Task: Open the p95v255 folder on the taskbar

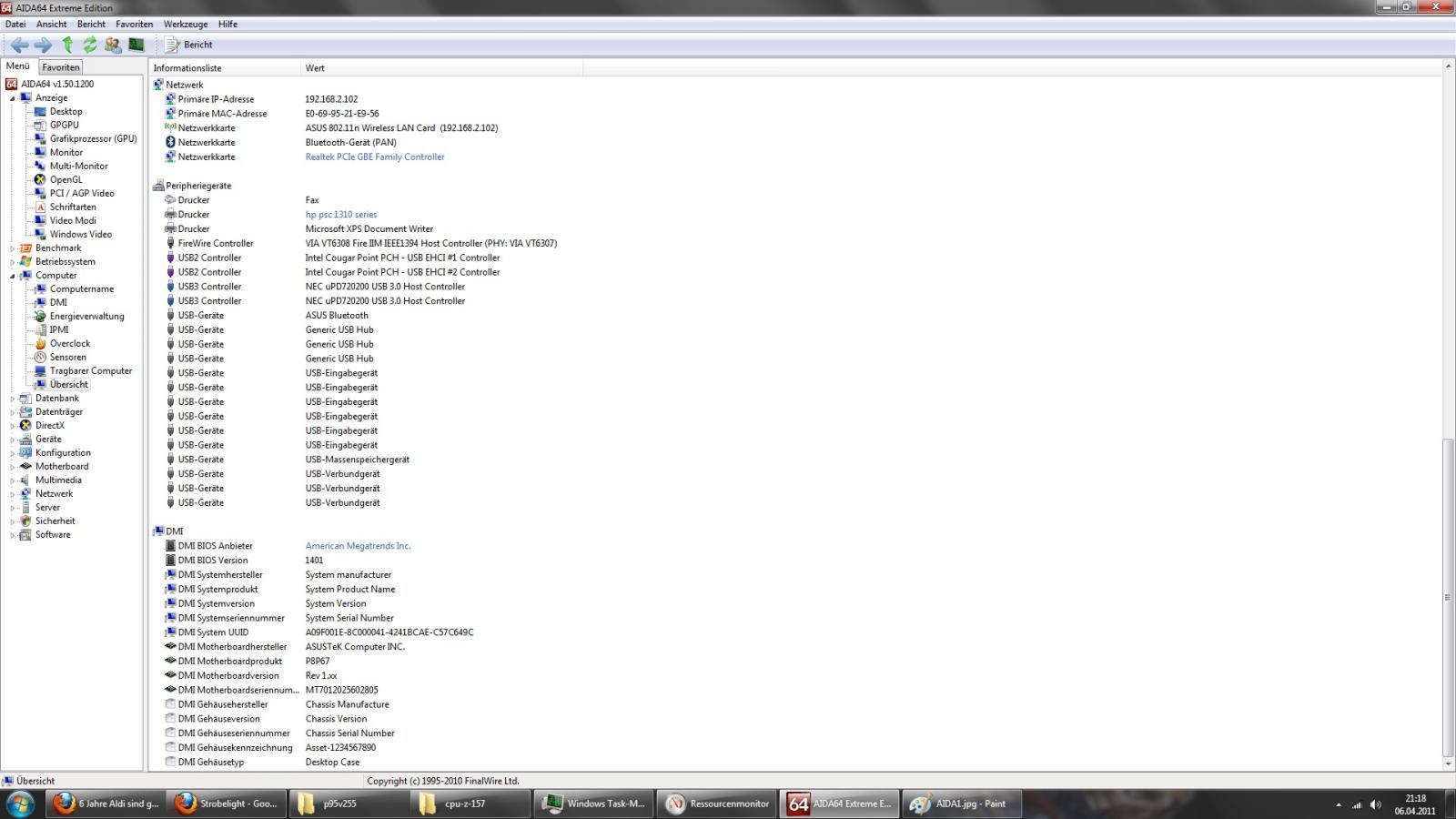Action: (347, 804)
